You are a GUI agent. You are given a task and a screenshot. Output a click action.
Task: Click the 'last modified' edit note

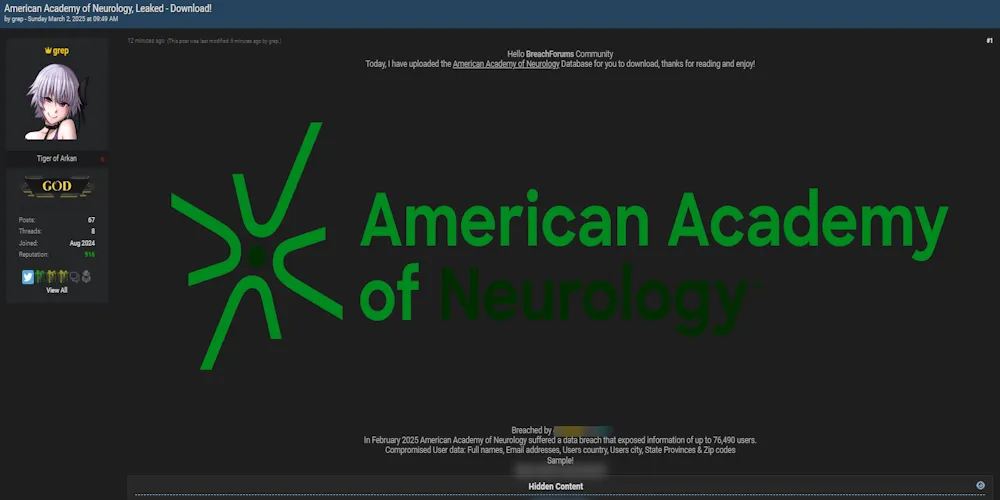[224, 41]
